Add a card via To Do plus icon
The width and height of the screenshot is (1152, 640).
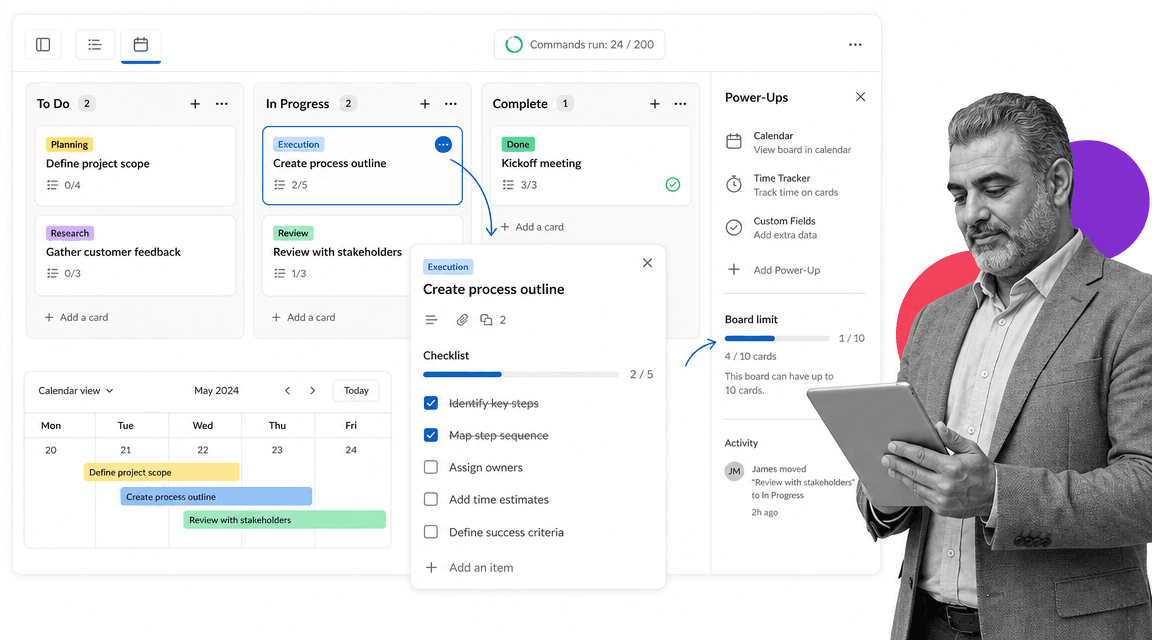click(x=195, y=104)
